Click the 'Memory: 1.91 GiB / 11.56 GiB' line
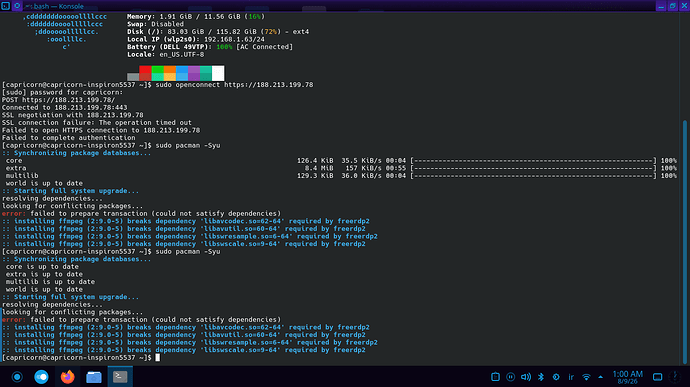Image resolution: width=690 pixels, height=387 pixels. click(x=196, y=16)
